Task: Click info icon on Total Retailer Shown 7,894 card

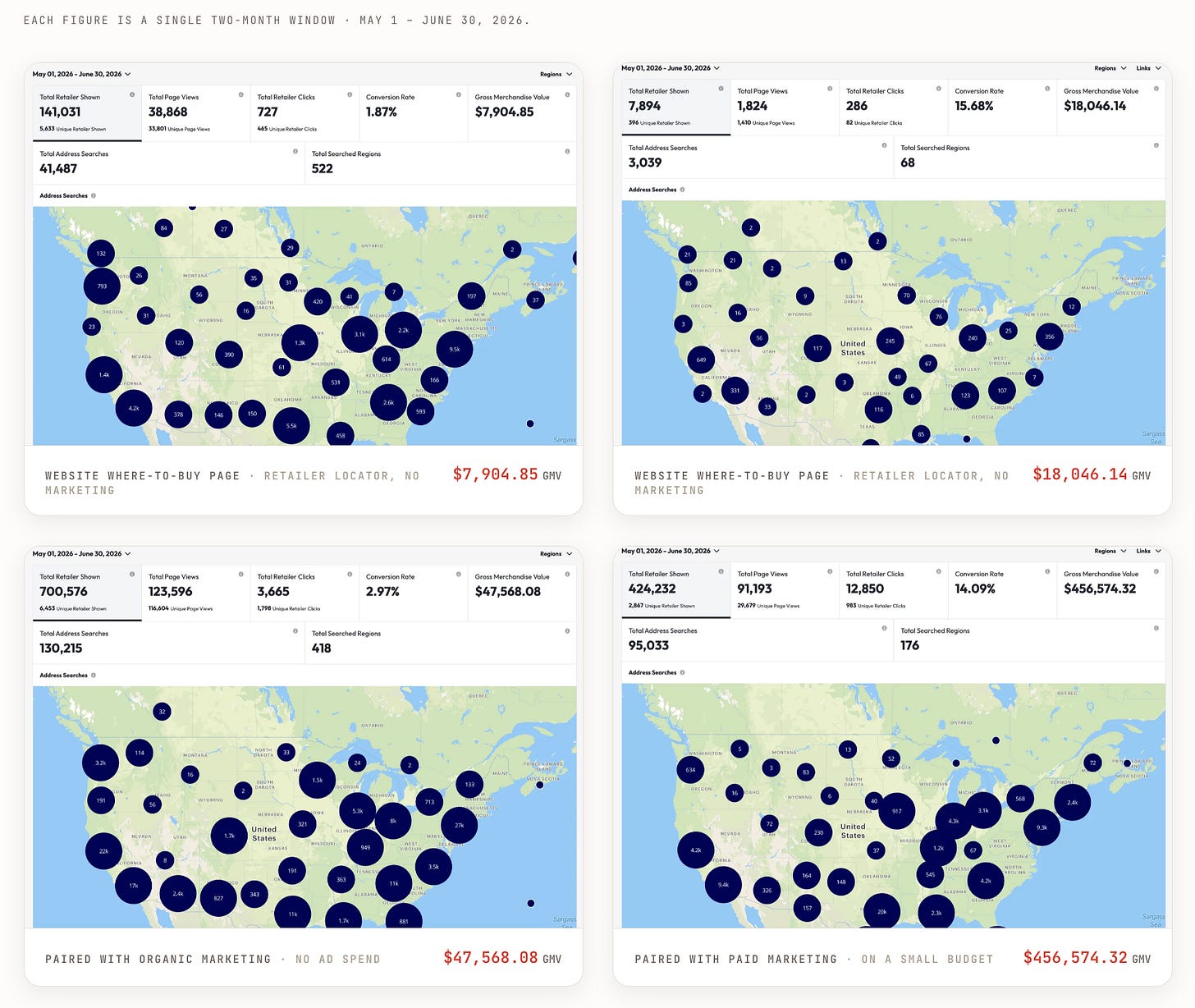Action: pos(721,89)
